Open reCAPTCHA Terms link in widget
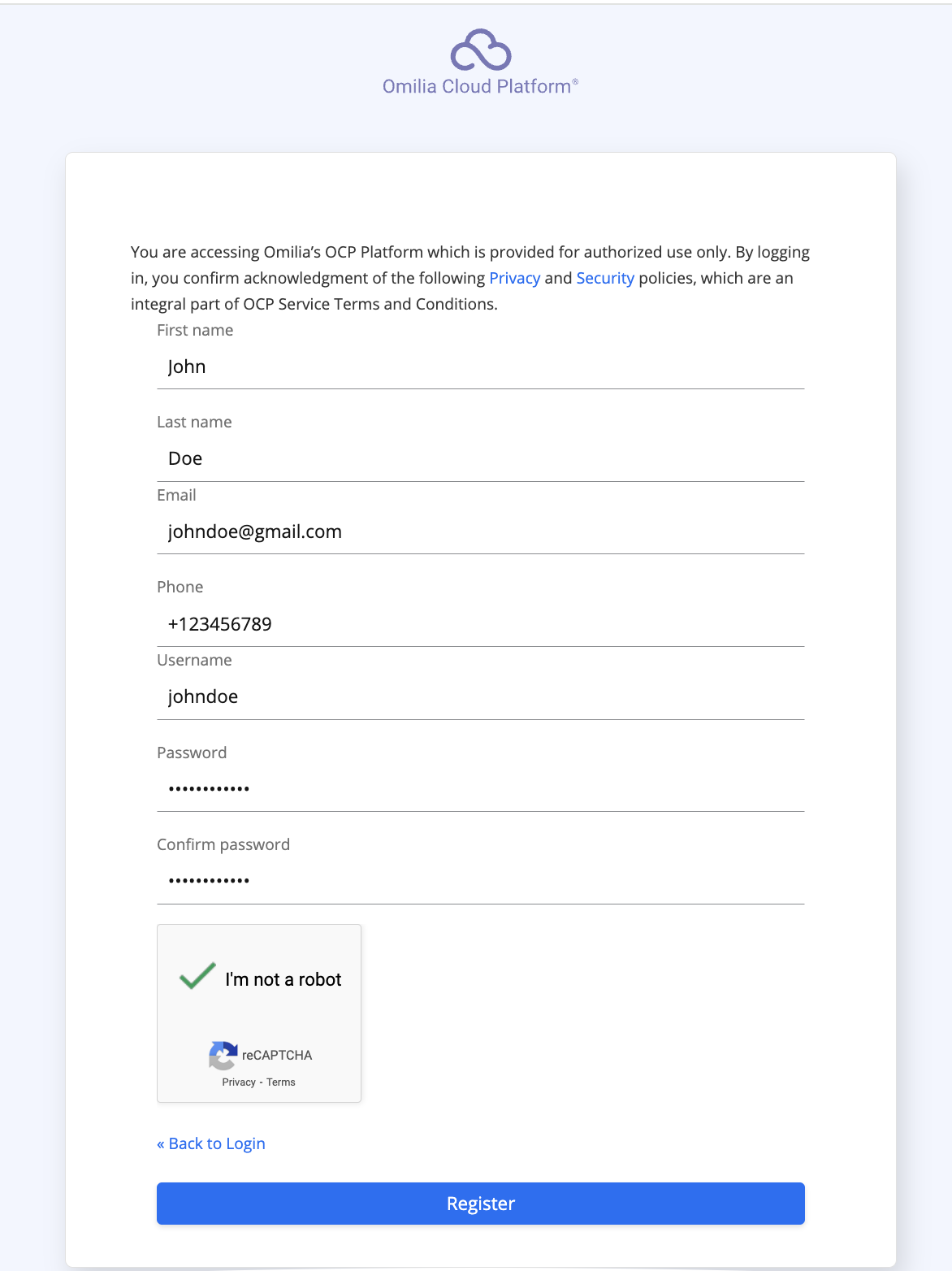The image size is (952, 1271). click(281, 1082)
